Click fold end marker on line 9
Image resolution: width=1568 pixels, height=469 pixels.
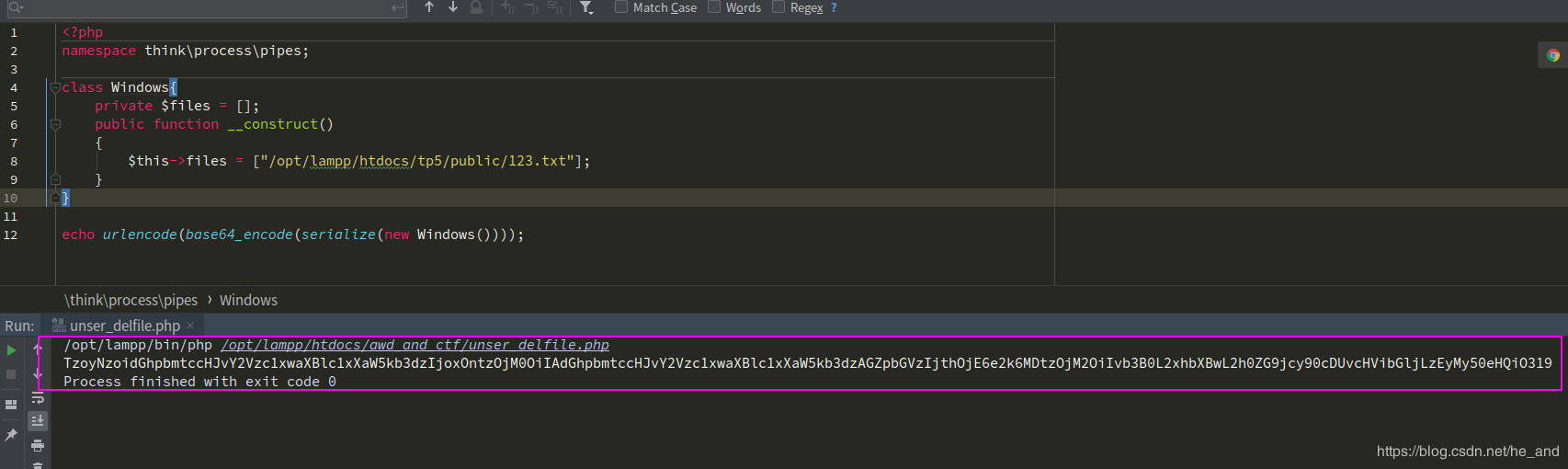point(55,179)
